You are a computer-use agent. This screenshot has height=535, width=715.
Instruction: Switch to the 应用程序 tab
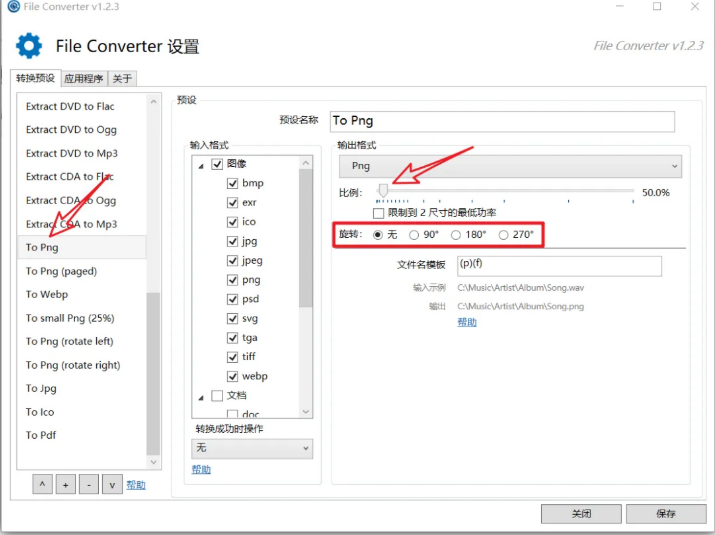[x=84, y=78]
